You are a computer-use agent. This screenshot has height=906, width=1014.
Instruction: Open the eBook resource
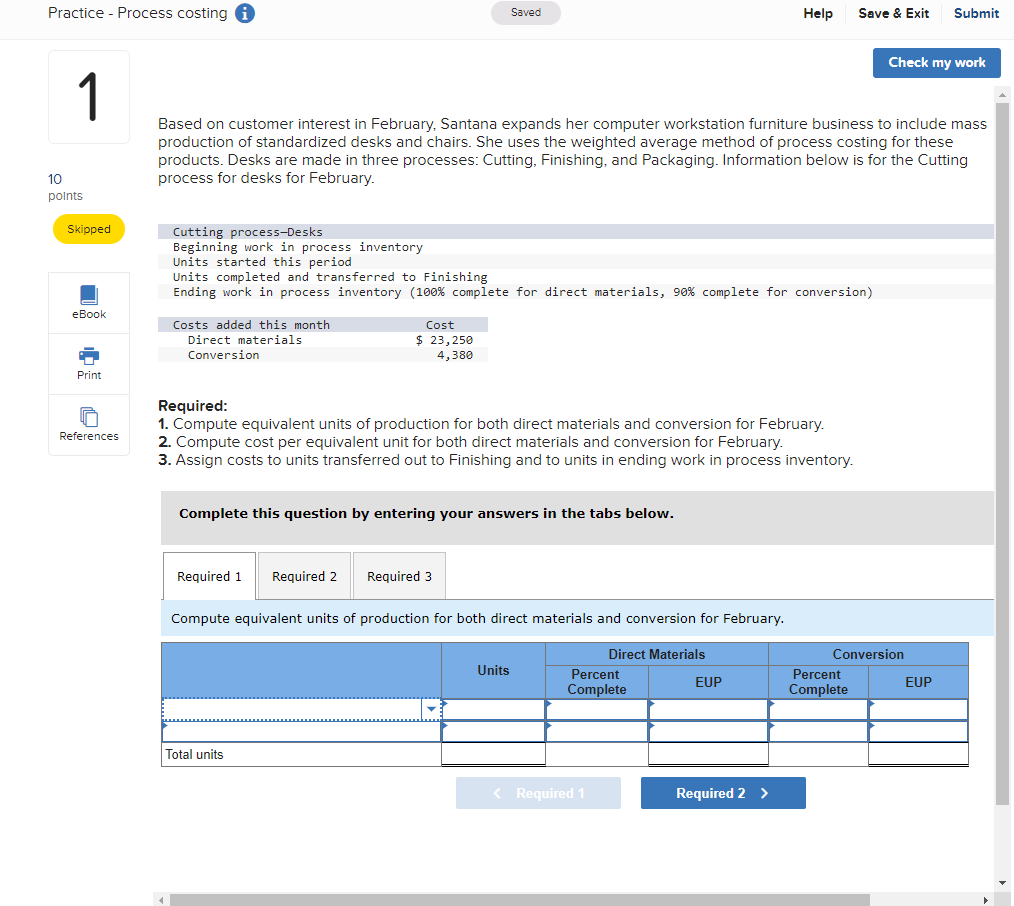pyautogui.click(x=88, y=302)
